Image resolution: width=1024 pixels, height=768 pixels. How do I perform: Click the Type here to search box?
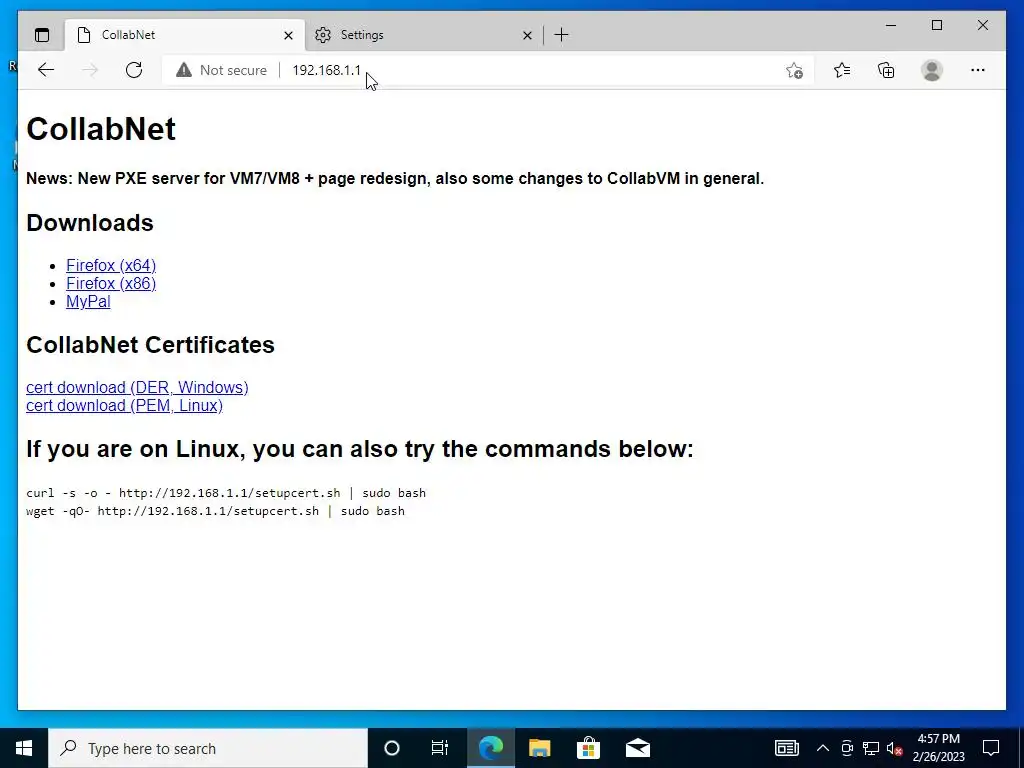(208, 748)
